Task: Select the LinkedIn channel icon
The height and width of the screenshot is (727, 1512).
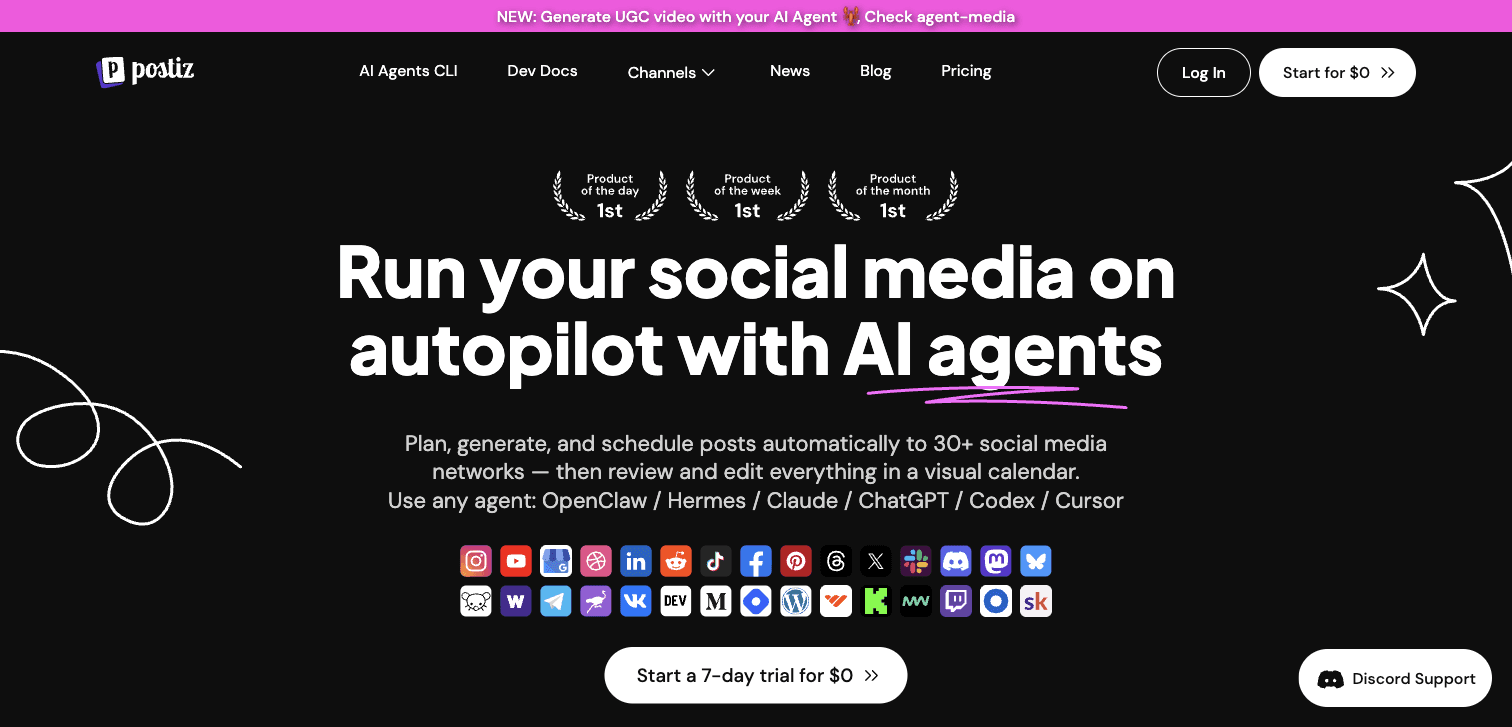Action: (x=636, y=561)
